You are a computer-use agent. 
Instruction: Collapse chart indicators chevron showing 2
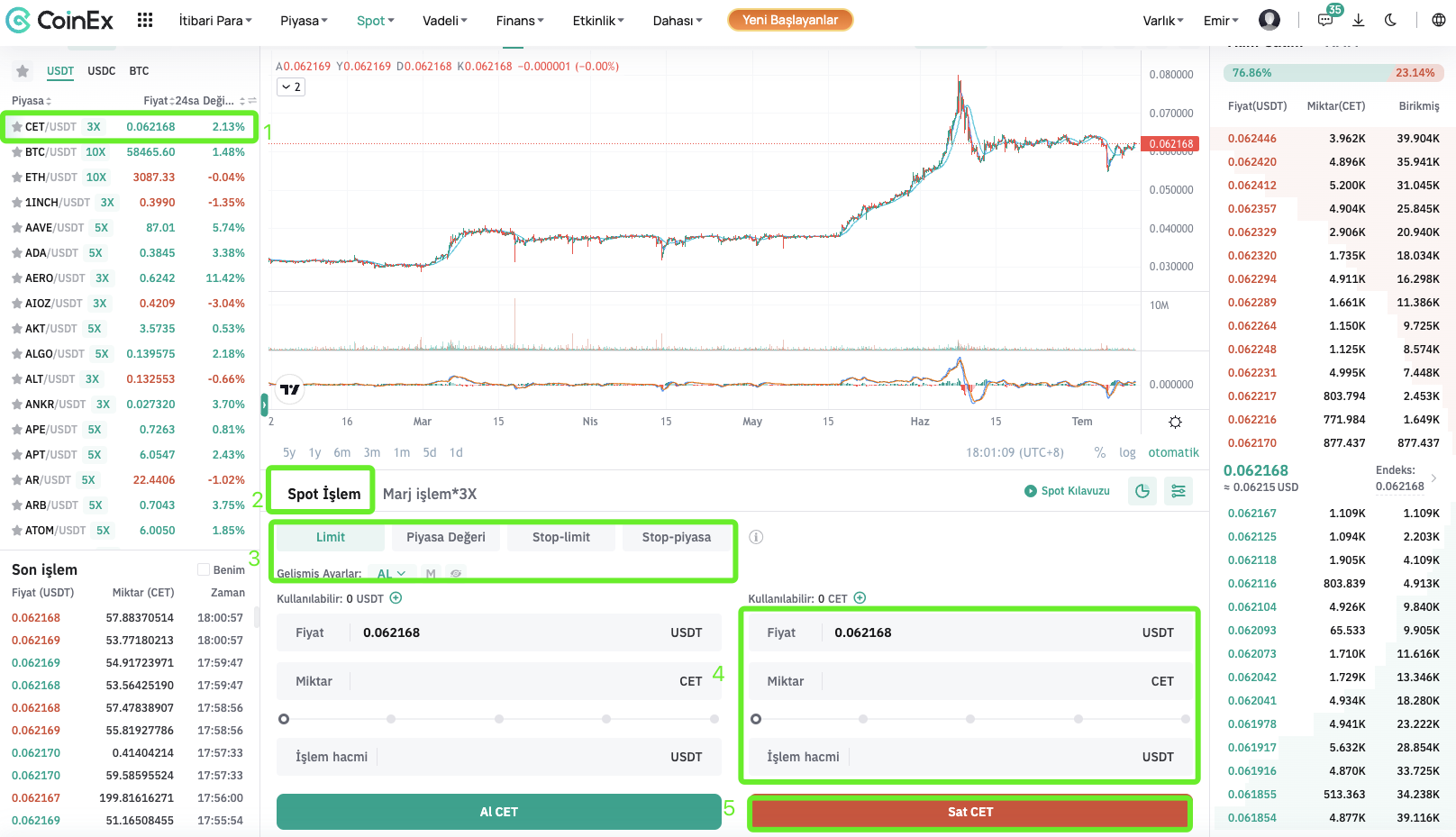coord(291,87)
